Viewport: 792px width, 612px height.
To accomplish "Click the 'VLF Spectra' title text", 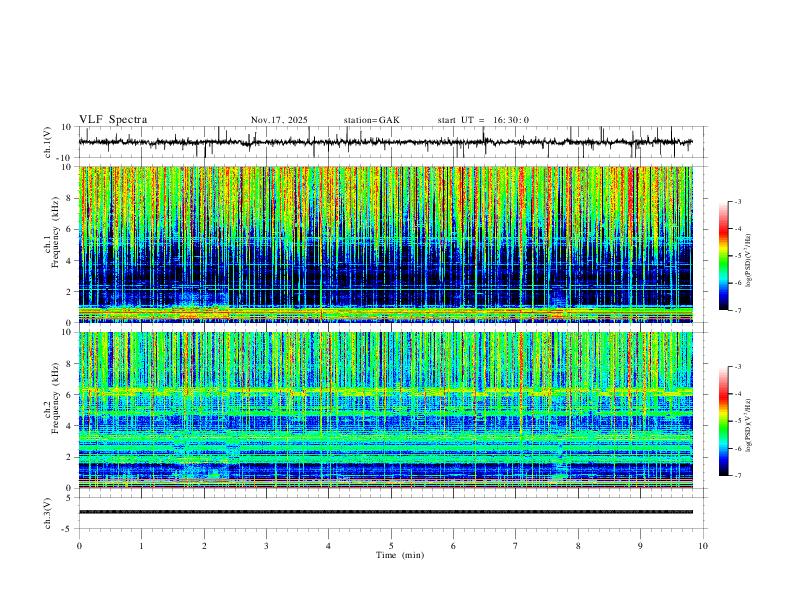I will click(113, 120).
